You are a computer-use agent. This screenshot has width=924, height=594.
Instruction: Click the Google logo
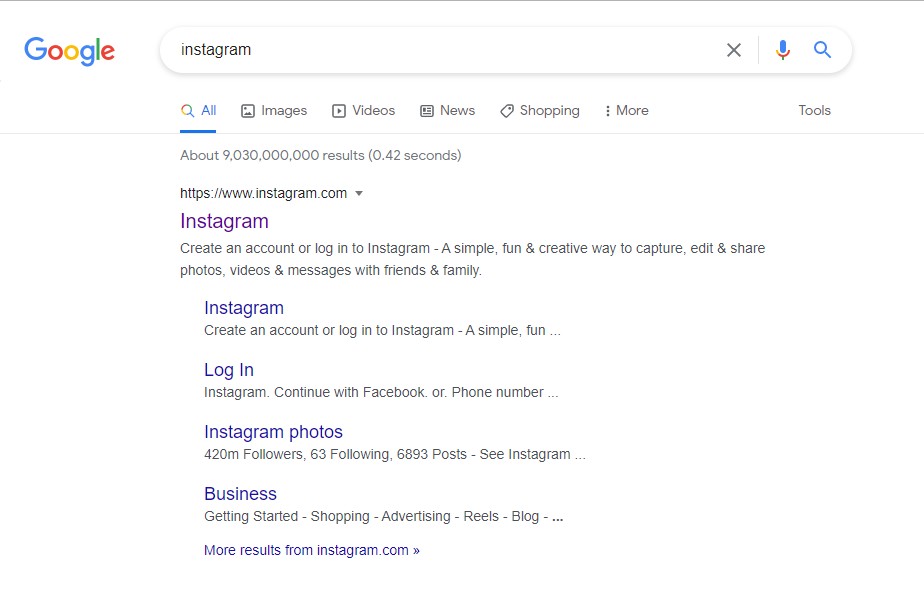tap(70, 51)
